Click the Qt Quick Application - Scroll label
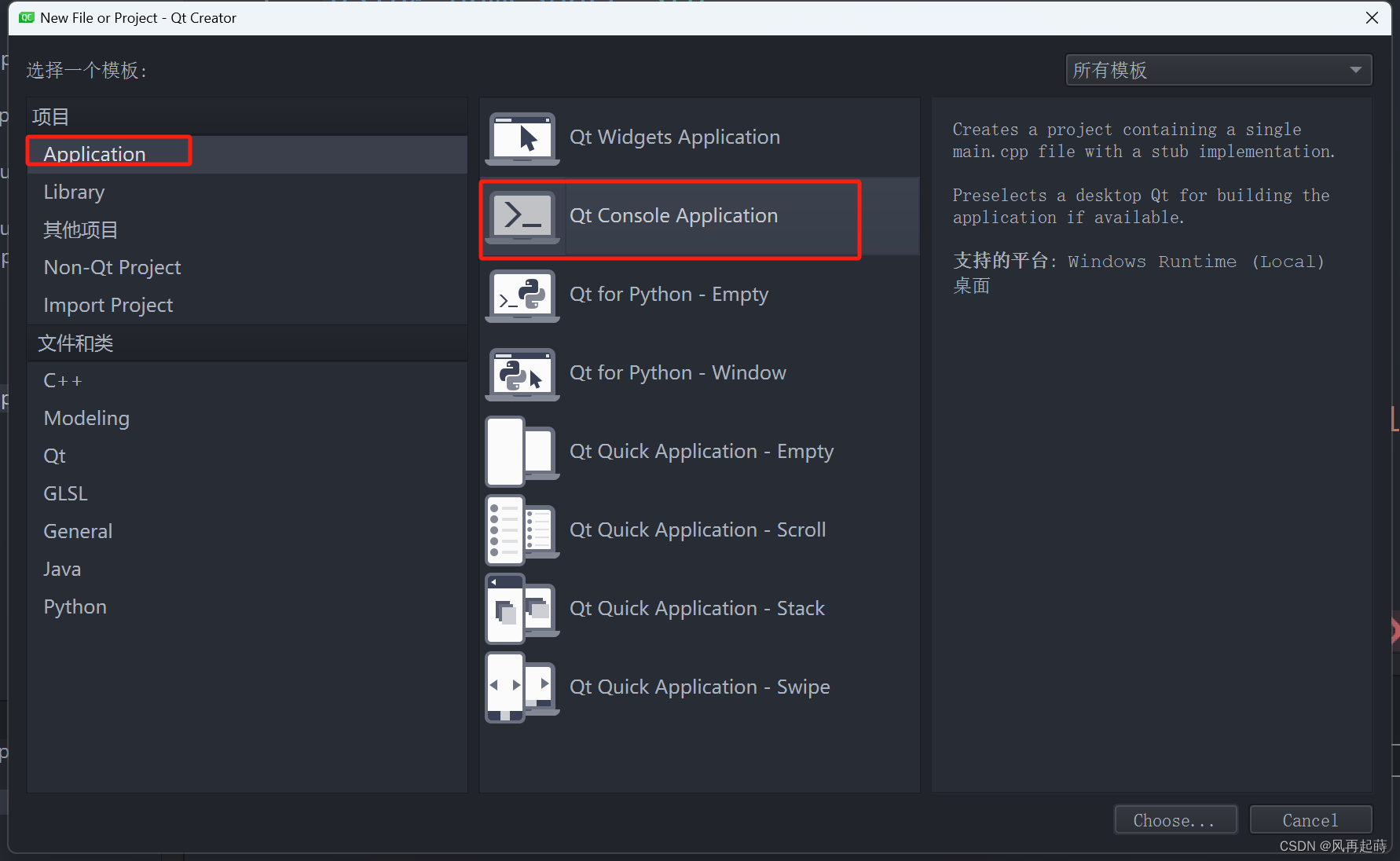Screen dimensions: 1400x861 tap(698, 529)
